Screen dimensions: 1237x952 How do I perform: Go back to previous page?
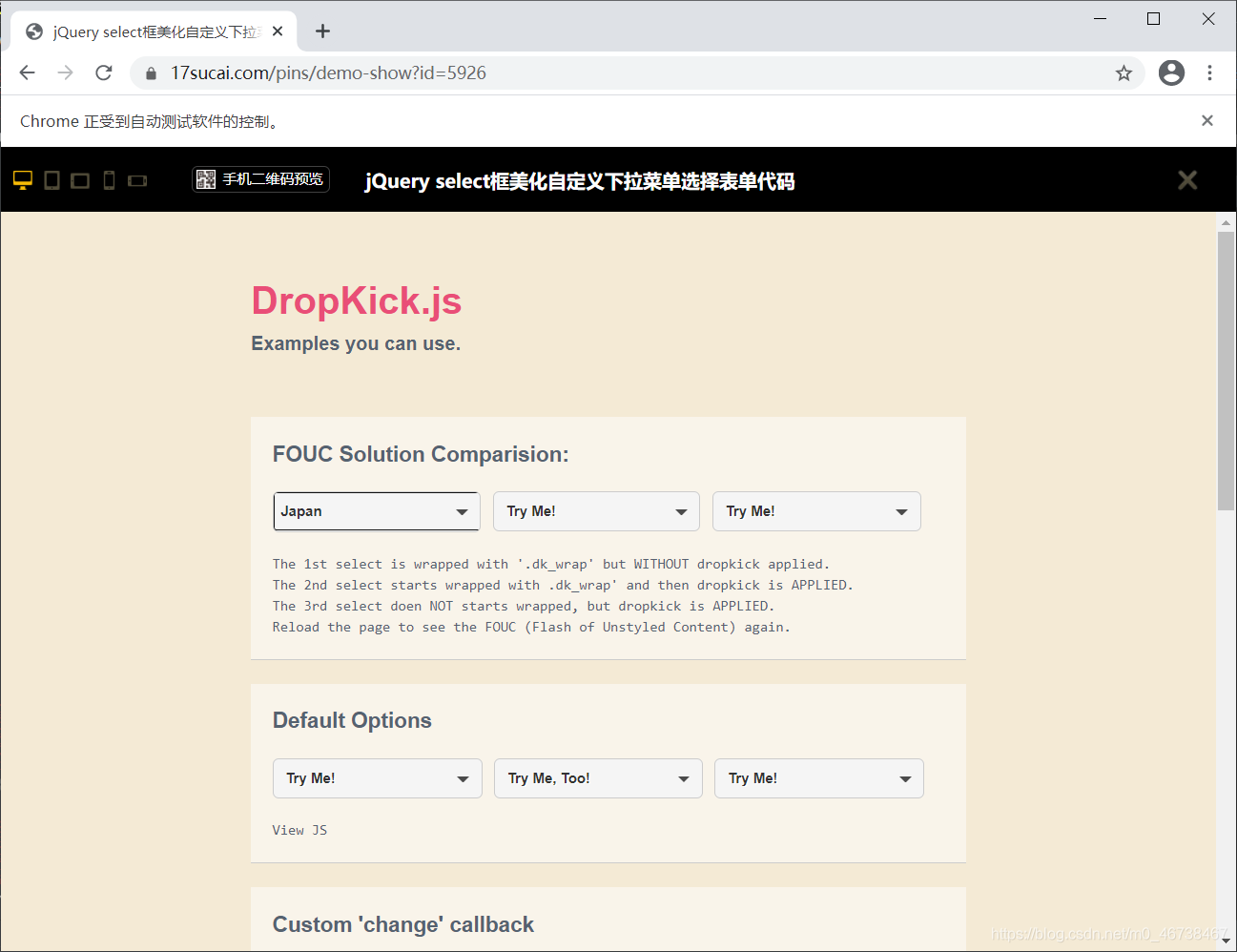(x=27, y=72)
